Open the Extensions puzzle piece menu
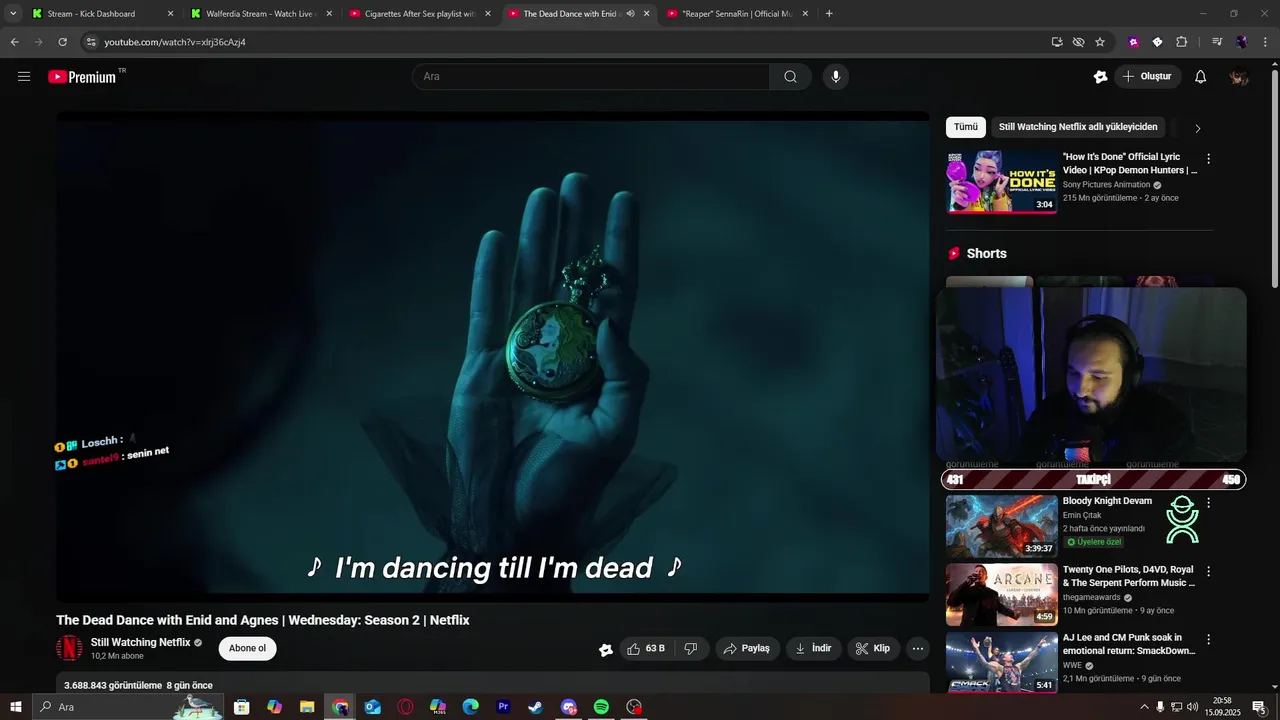The width and height of the screenshot is (1280, 720). pos(1182,42)
